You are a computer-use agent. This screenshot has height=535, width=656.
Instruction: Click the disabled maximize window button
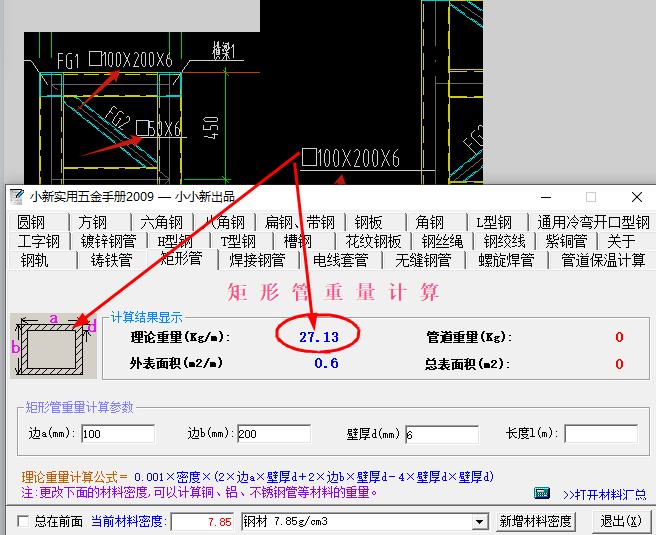click(591, 197)
